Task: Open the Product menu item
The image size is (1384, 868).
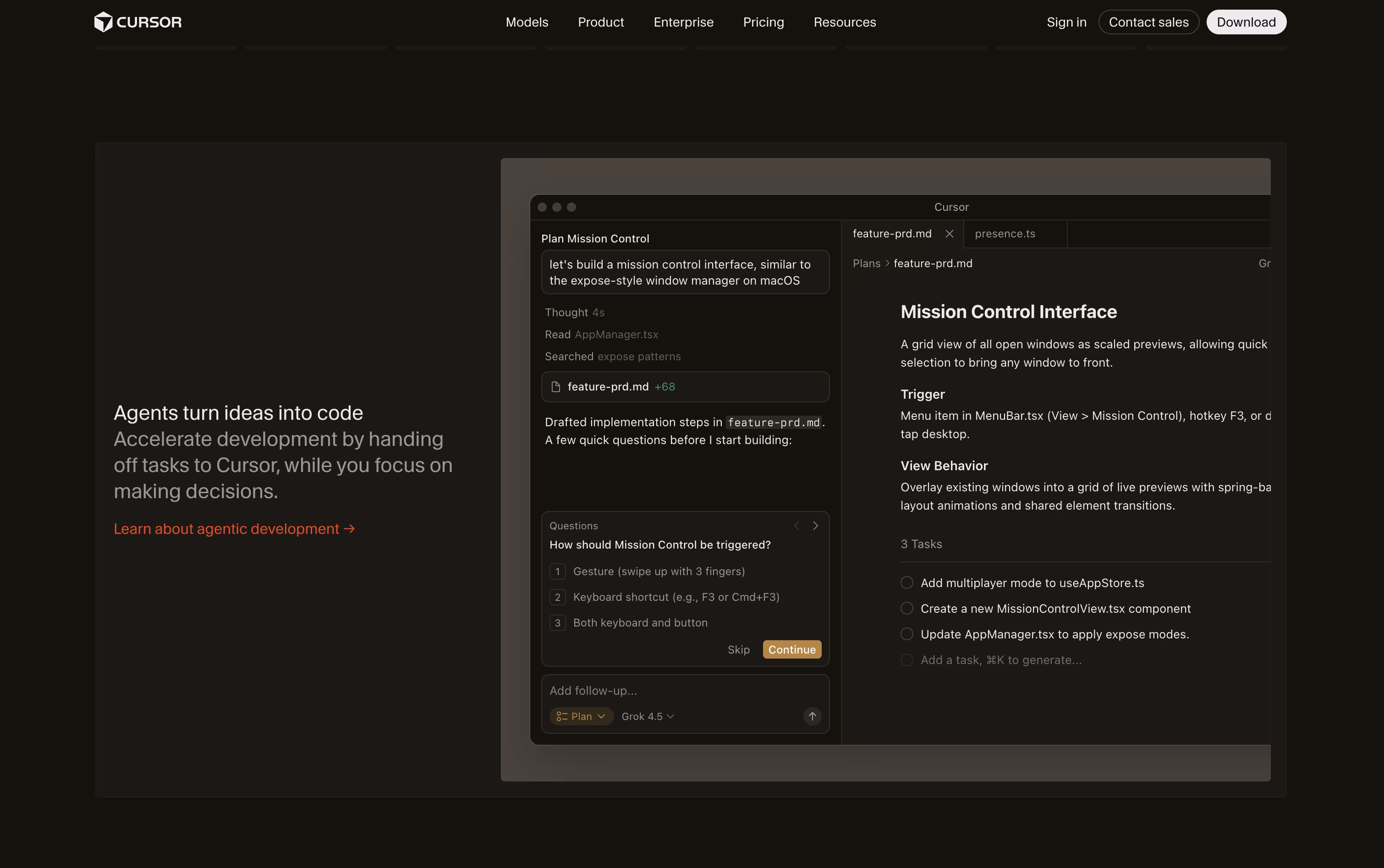Action: (600, 22)
